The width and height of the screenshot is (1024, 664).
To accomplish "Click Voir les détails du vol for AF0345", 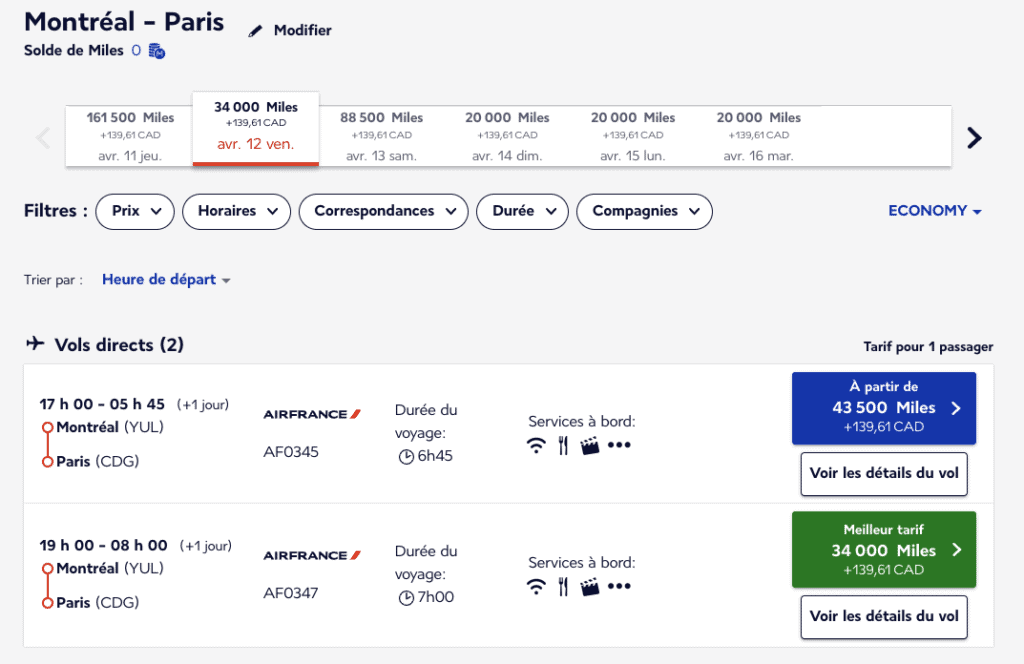I will click(883, 474).
